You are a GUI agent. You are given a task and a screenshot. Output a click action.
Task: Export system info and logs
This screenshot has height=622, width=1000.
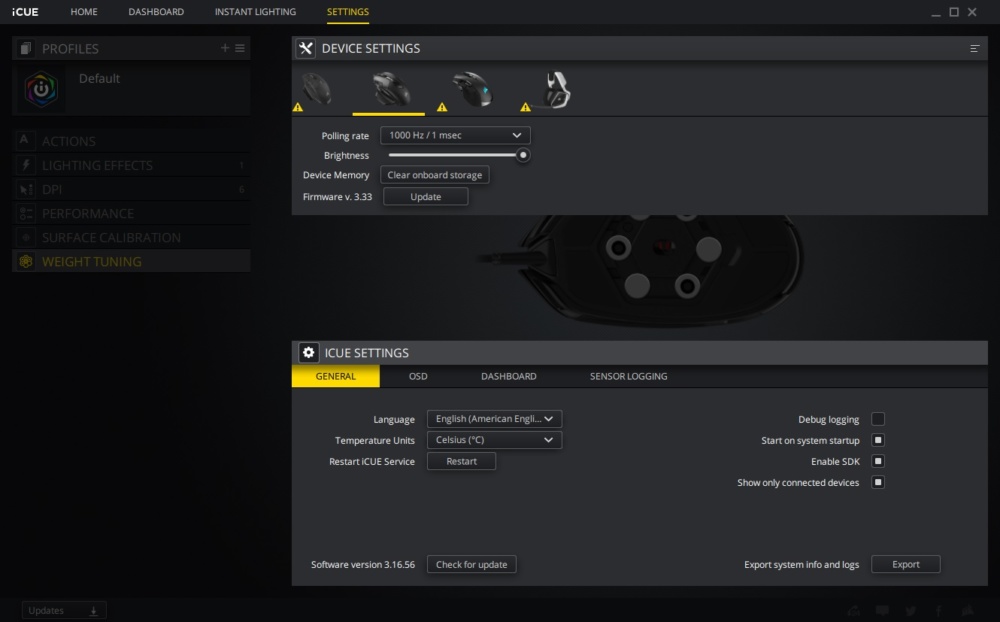coord(906,565)
